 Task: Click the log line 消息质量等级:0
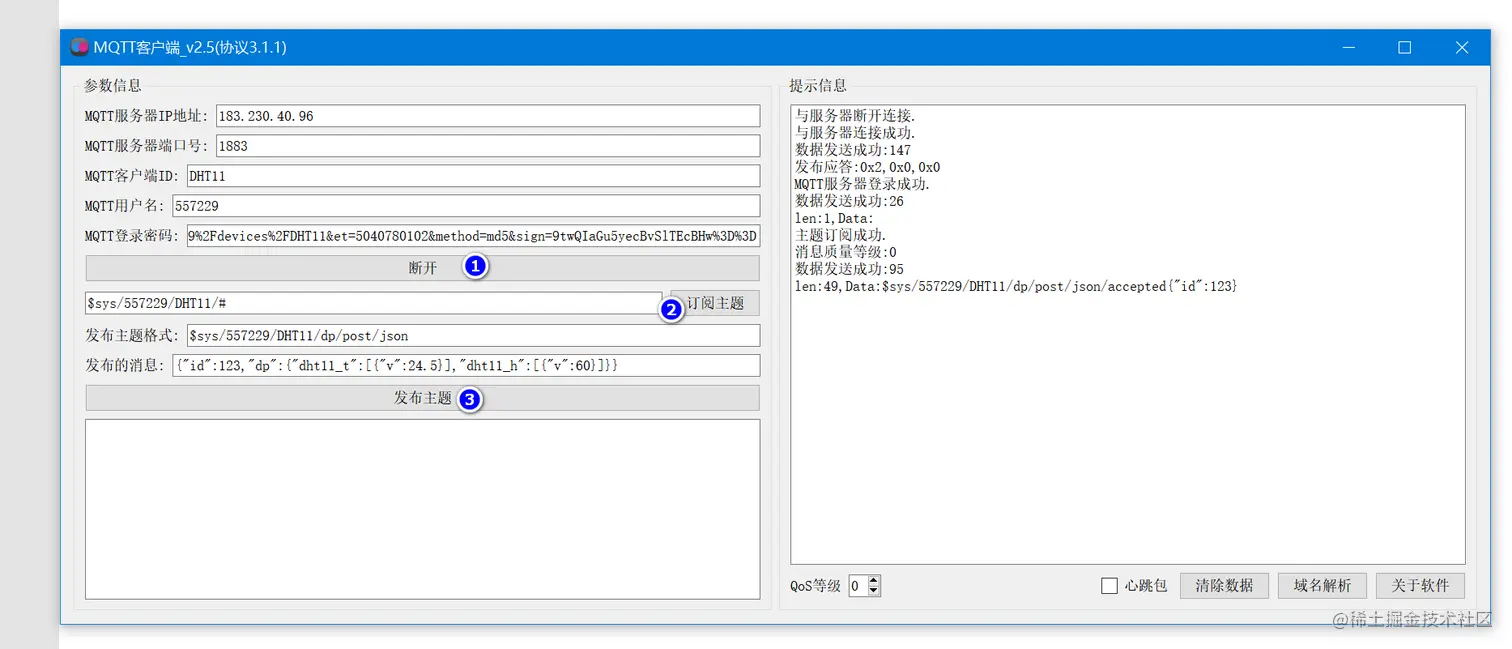846,252
